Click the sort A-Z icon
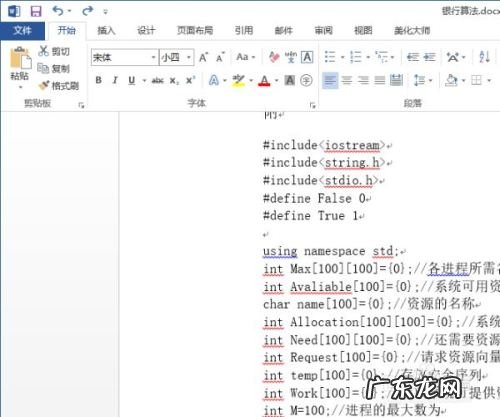Screen dimensions: 500x417 485,57
